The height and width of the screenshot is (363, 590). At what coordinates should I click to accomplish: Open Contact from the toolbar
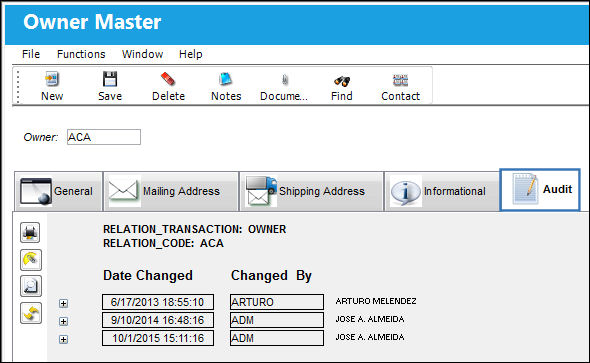(x=400, y=87)
